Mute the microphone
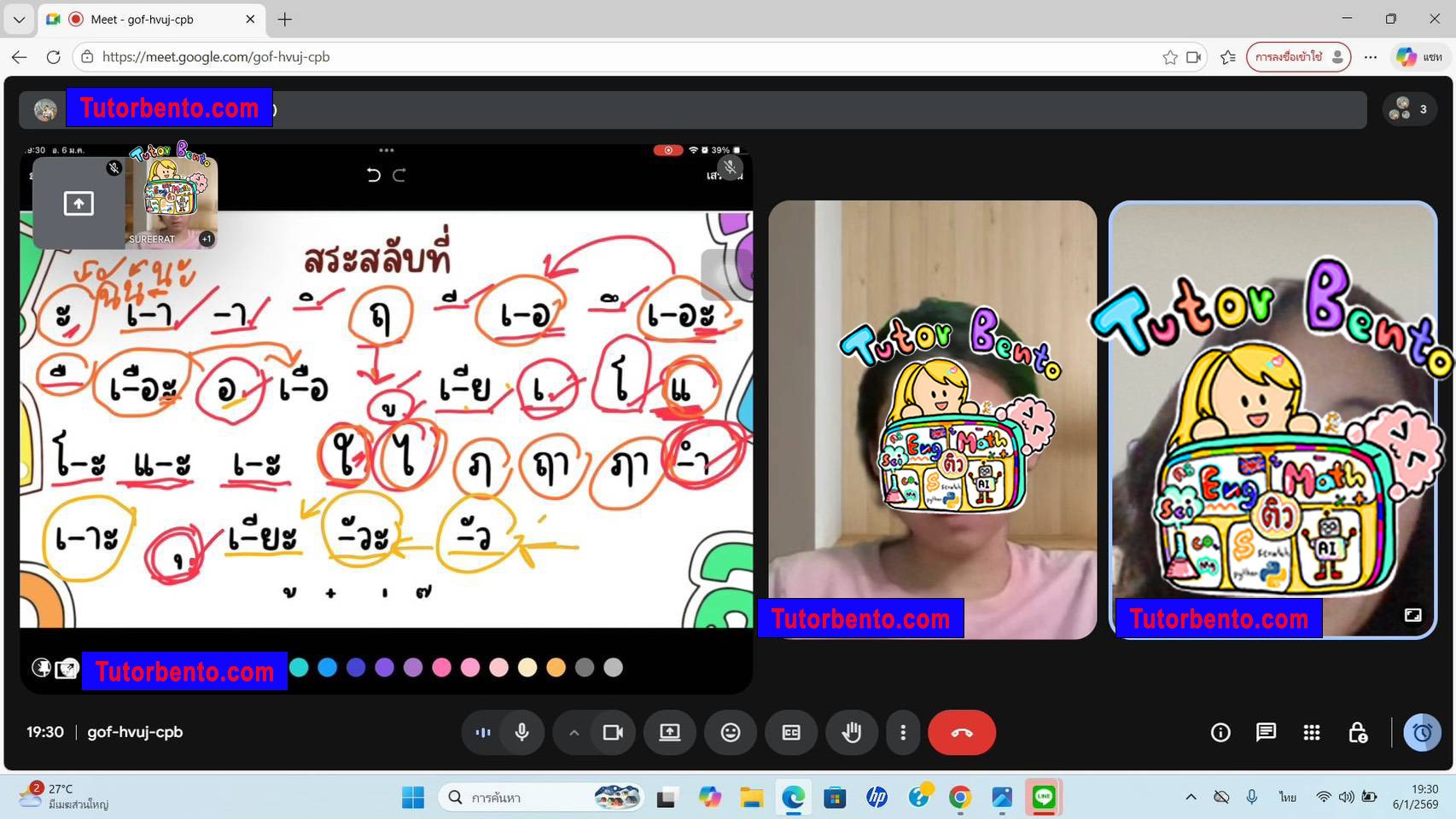 [521, 732]
